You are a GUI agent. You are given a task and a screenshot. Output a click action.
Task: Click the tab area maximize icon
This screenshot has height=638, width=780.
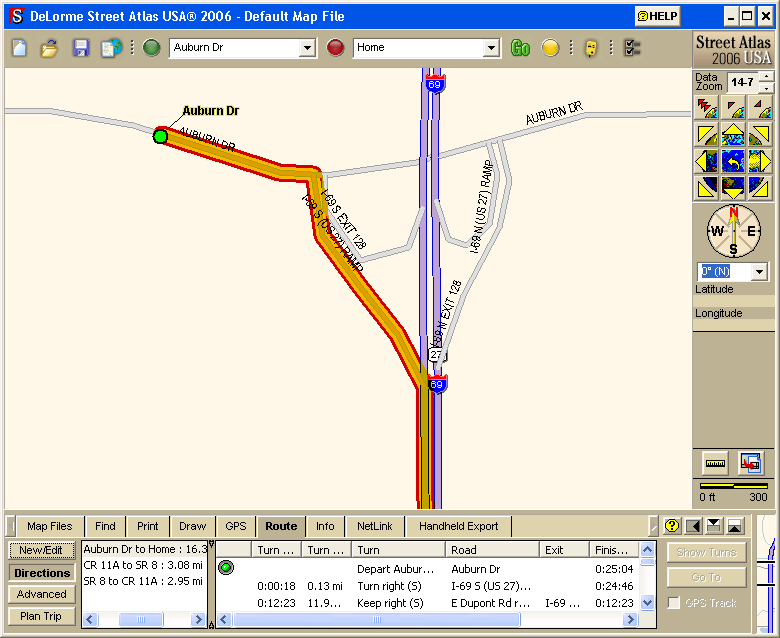click(735, 526)
